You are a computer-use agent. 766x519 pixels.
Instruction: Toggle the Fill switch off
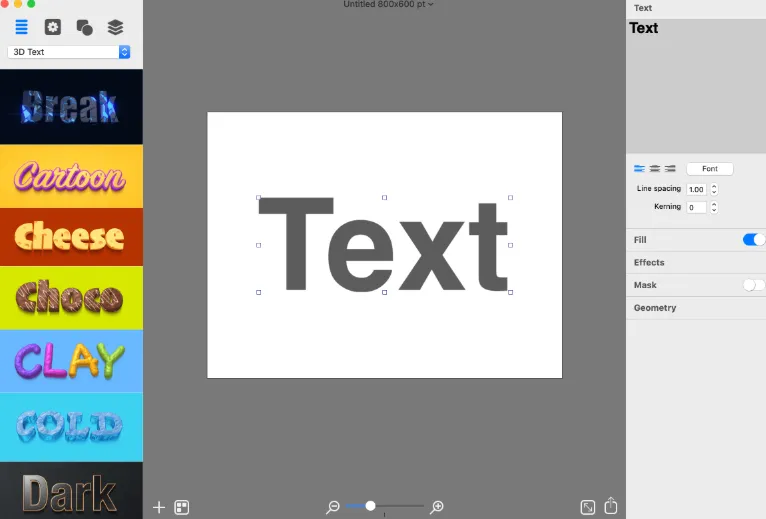tap(754, 239)
